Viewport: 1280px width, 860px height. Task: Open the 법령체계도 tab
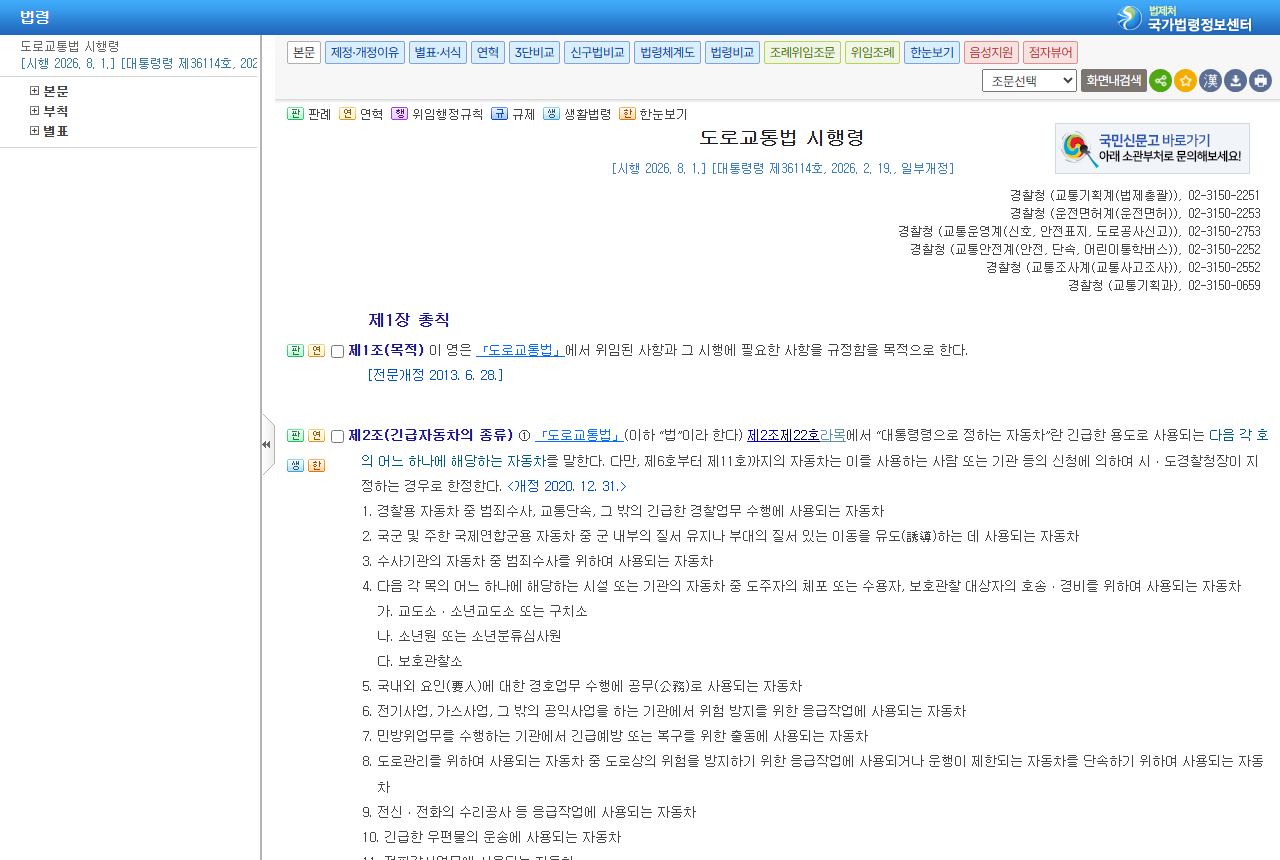pos(667,52)
